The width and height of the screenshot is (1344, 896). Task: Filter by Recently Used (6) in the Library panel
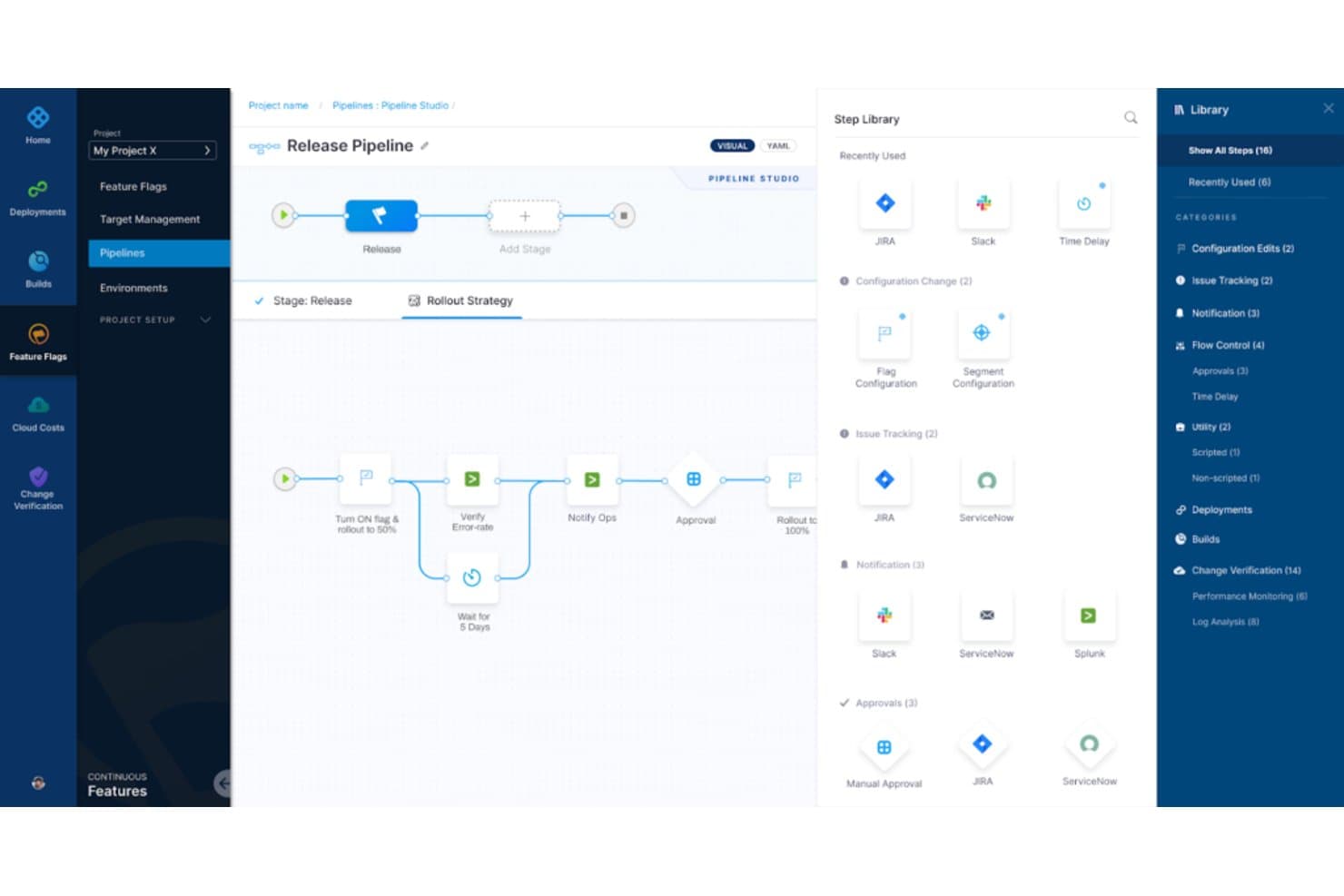click(1229, 182)
